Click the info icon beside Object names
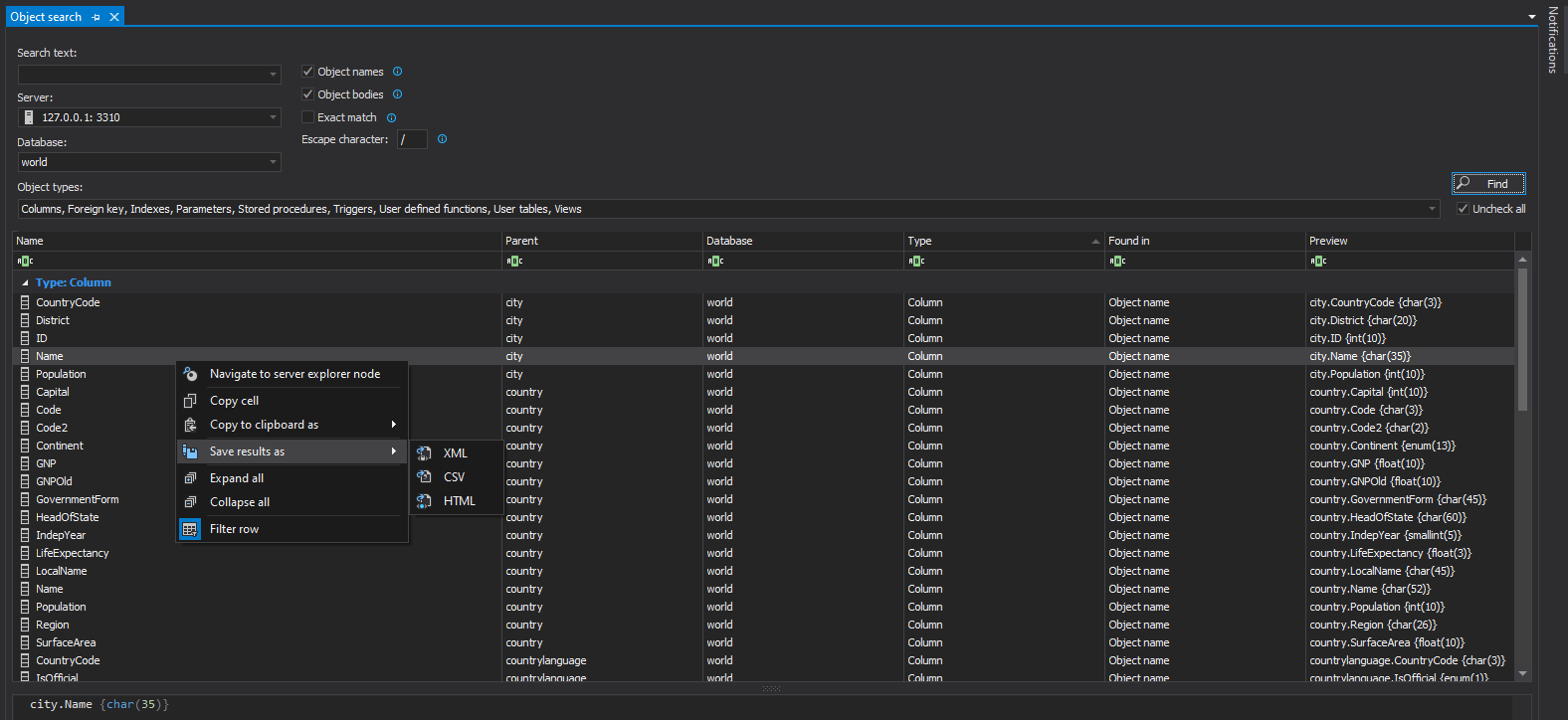The image size is (1568, 720). (397, 72)
